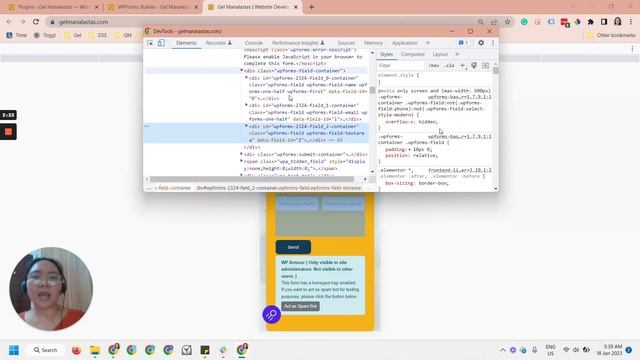Bookmark this page with star icon
The width and height of the screenshot is (640, 360).
(x=507, y=22)
